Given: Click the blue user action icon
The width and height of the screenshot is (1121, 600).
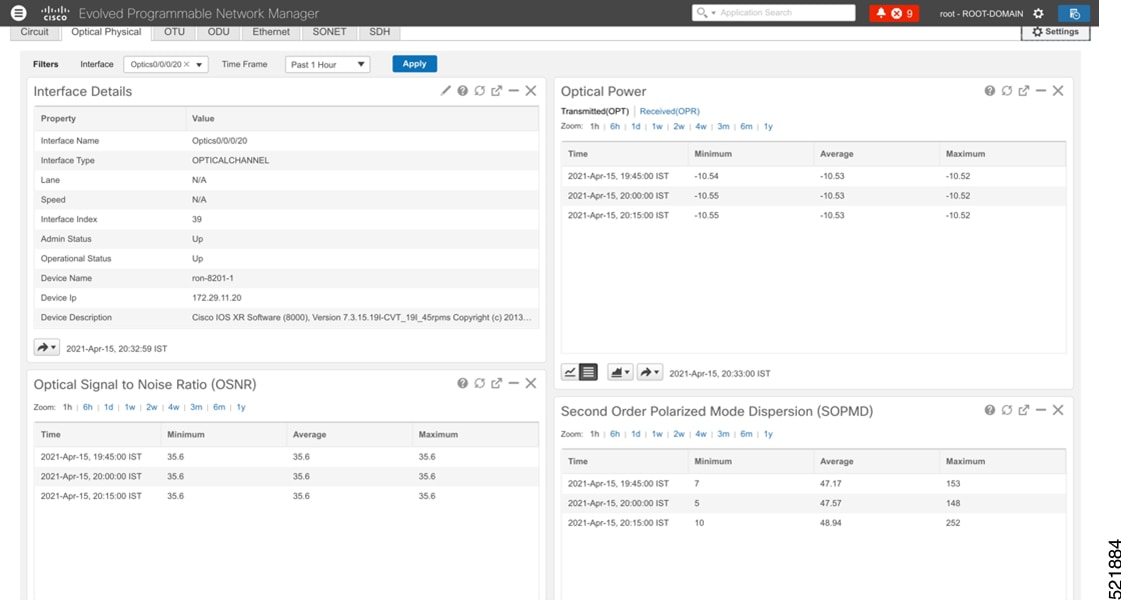Looking at the screenshot, I should [1074, 13].
